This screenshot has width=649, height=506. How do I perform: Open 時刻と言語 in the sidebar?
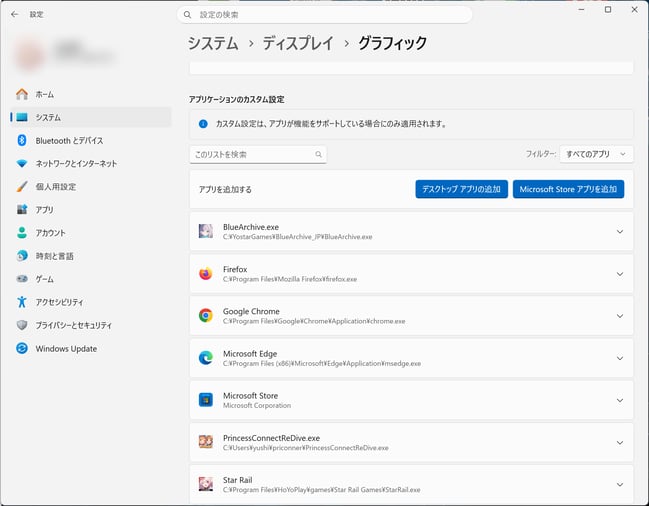click(91, 256)
